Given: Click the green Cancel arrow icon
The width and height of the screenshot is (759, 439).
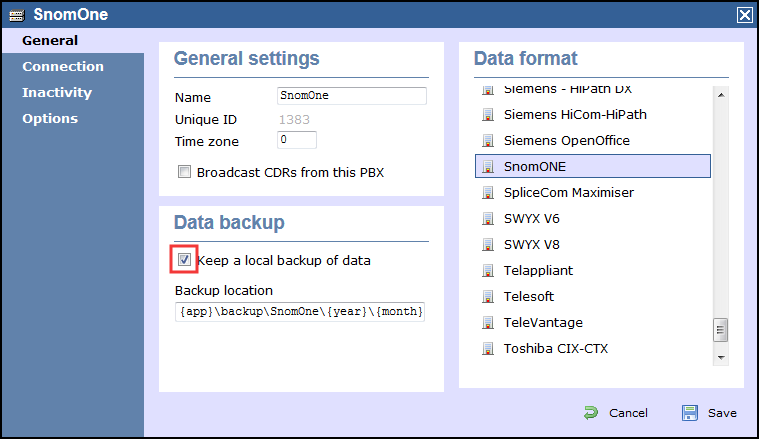Looking at the screenshot, I should tap(591, 413).
